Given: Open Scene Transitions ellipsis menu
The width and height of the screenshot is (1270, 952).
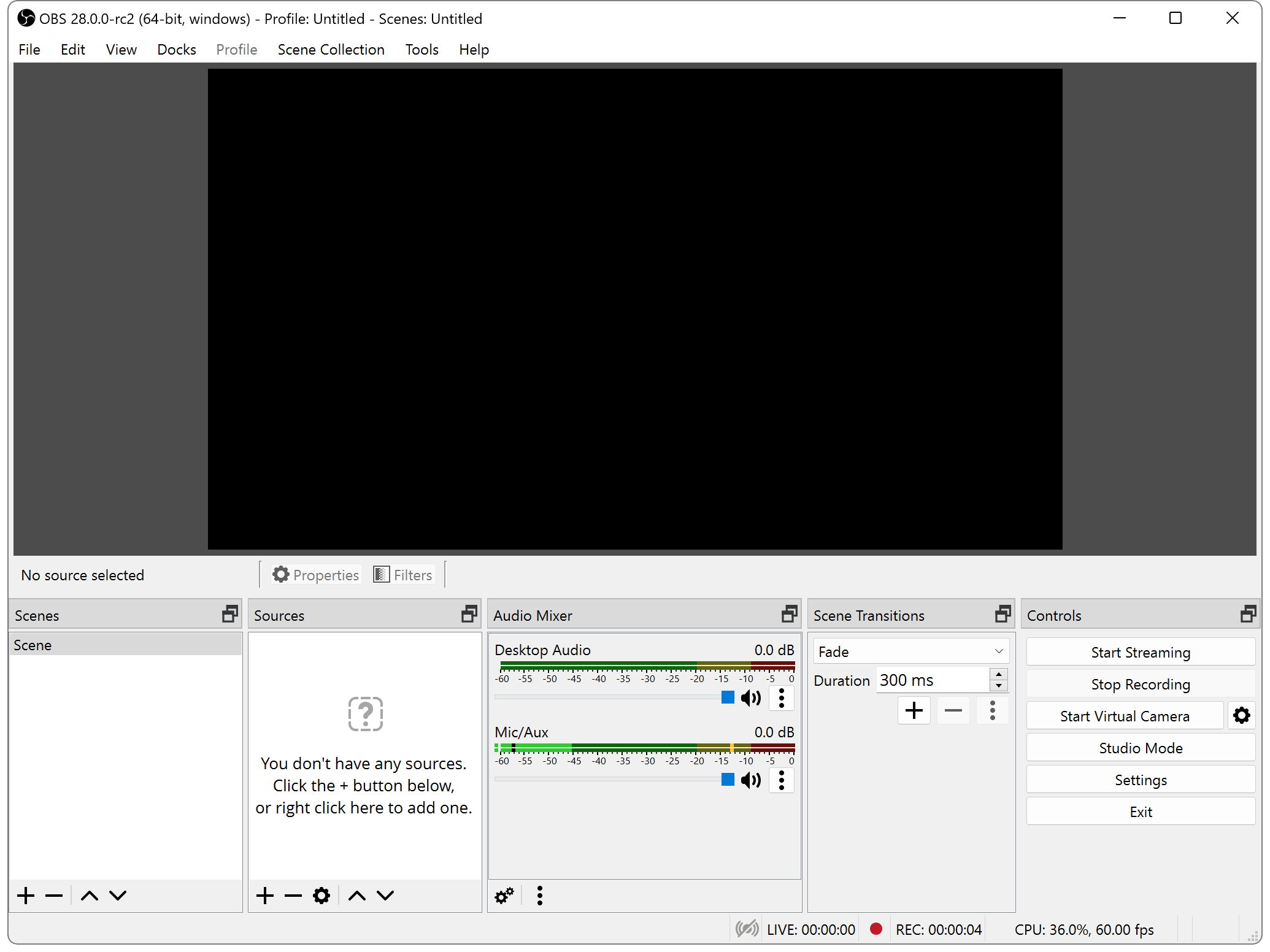Looking at the screenshot, I should point(992,710).
